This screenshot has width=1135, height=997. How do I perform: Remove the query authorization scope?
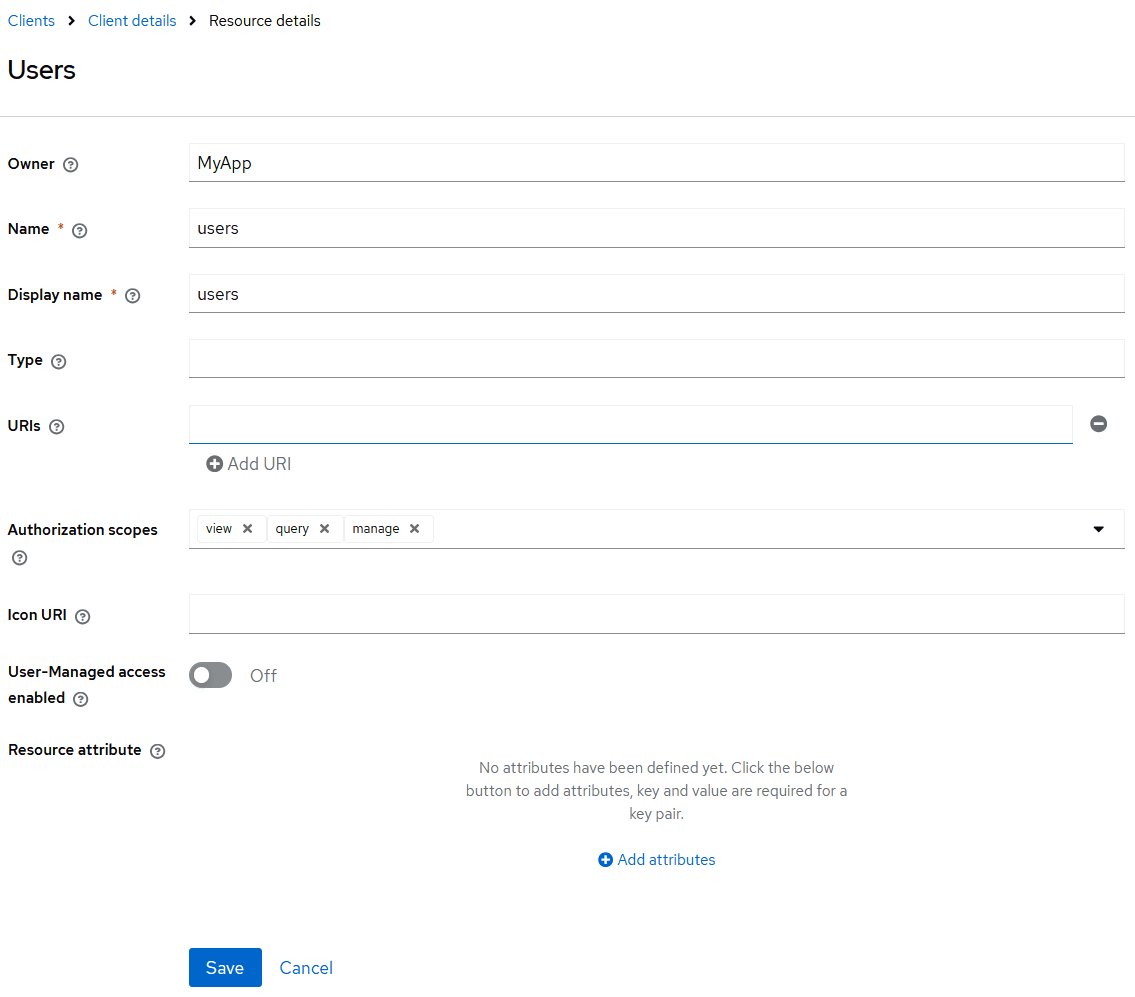323,528
